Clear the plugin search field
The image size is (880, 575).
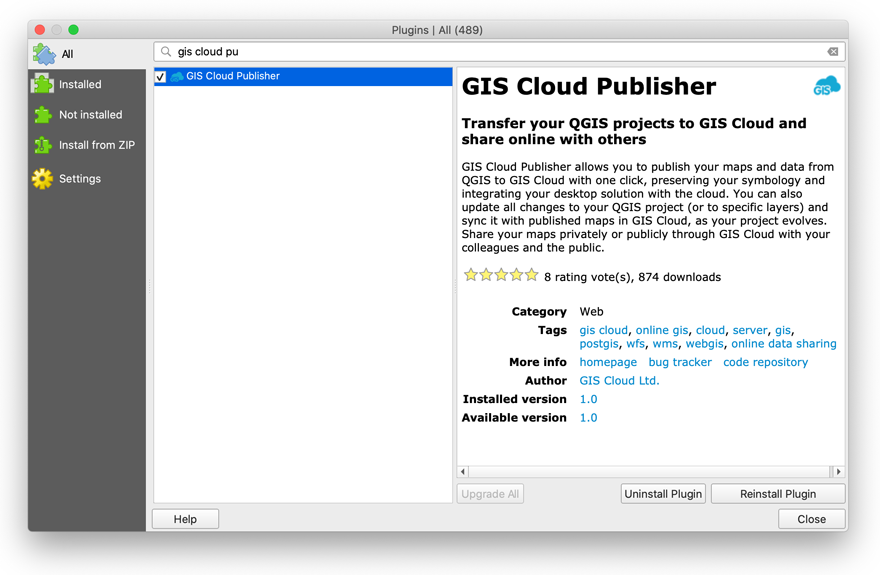tap(833, 52)
